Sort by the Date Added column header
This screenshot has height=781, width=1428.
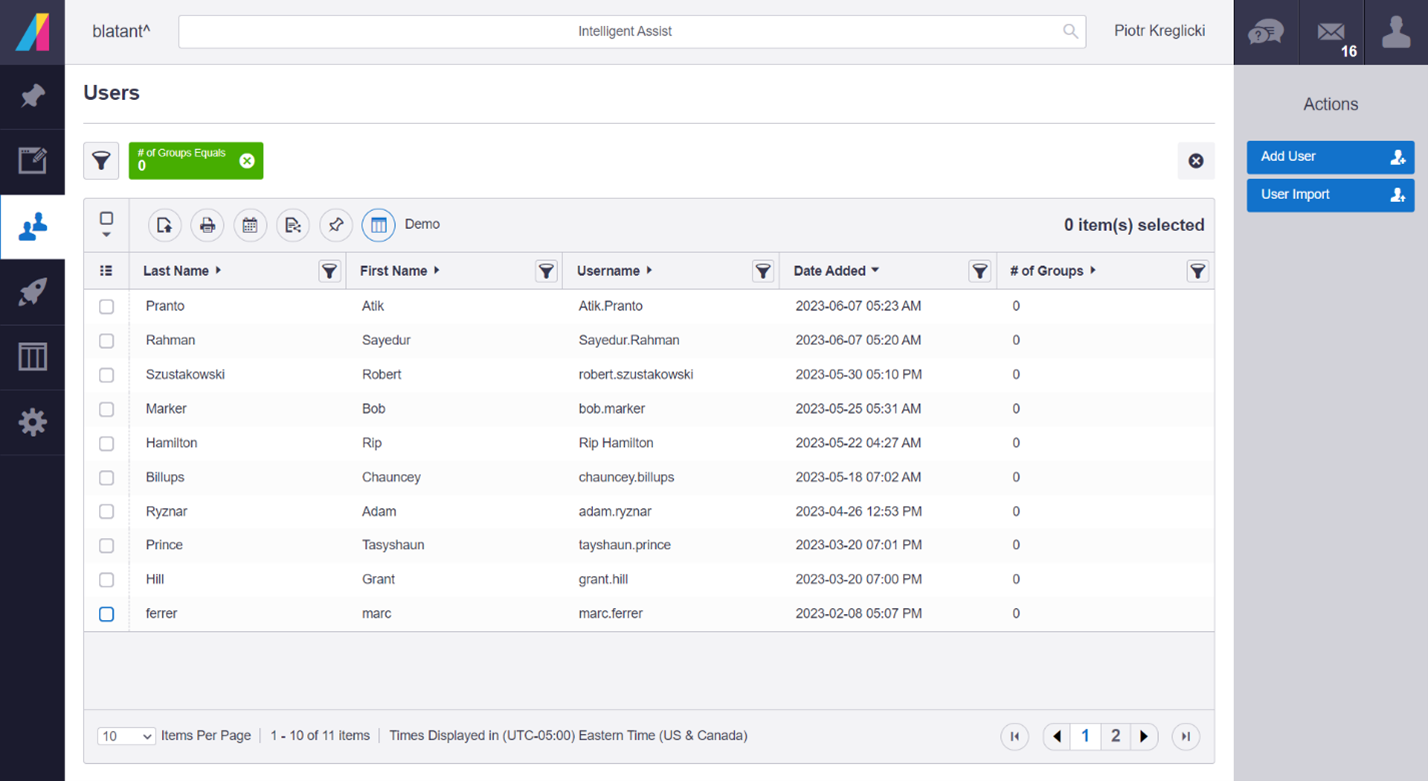tap(836, 271)
